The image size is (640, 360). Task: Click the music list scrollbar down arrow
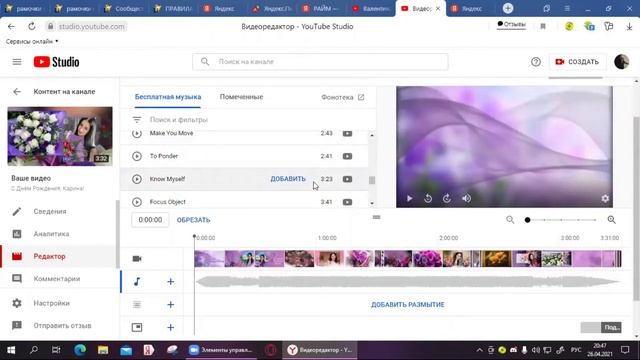372,203
